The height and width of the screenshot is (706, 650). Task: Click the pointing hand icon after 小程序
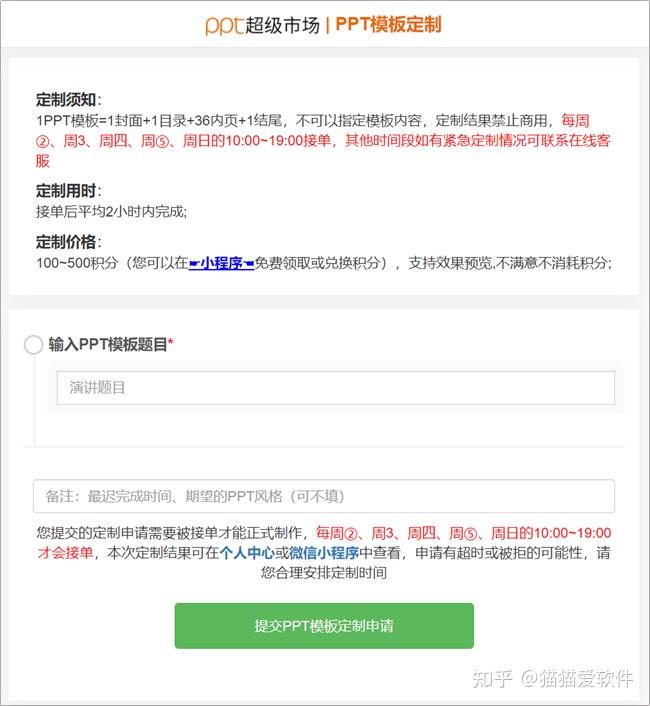248,263
